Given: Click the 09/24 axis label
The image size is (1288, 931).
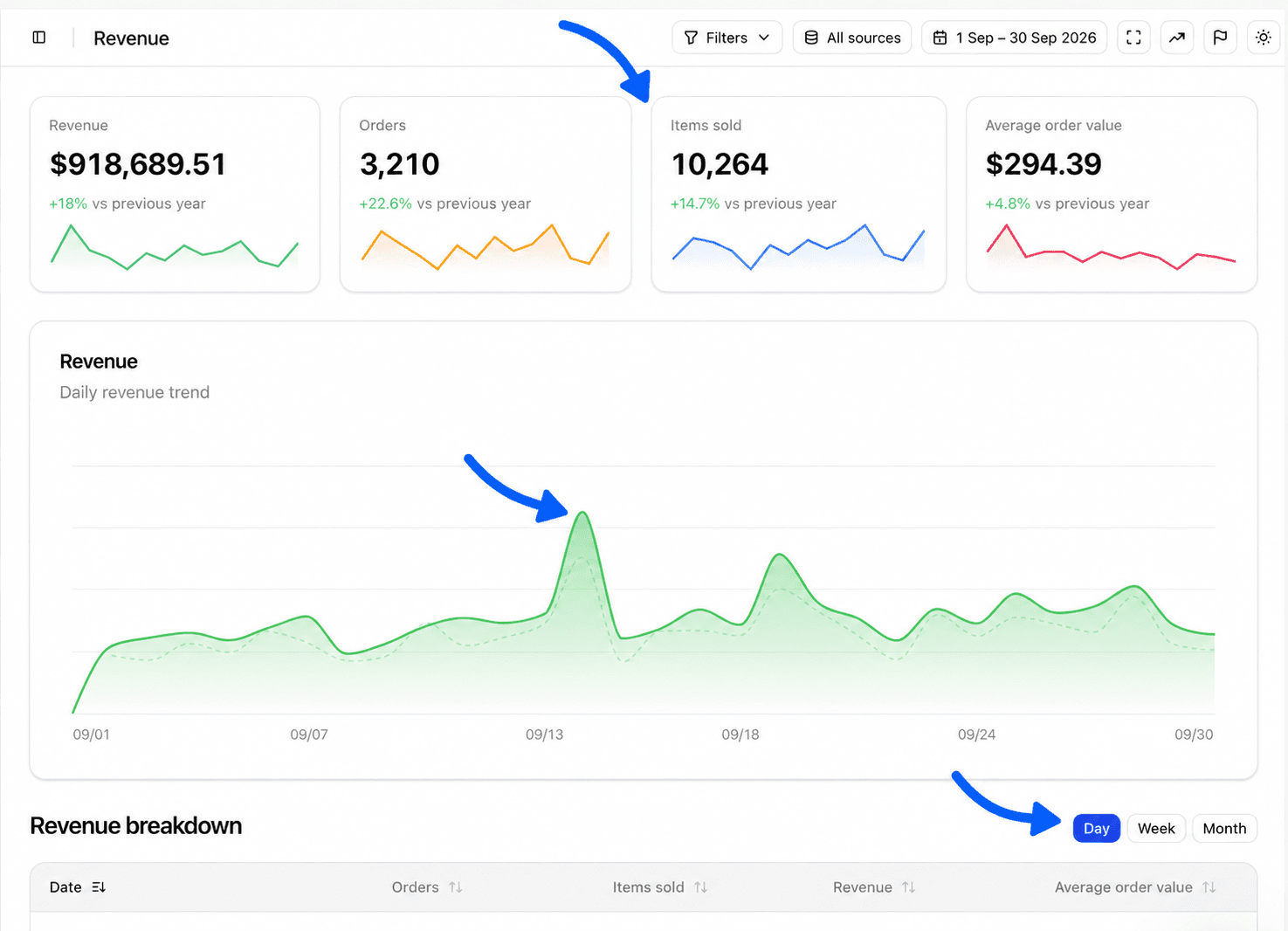Looking at the screenshot, I should tap(976, 734).
